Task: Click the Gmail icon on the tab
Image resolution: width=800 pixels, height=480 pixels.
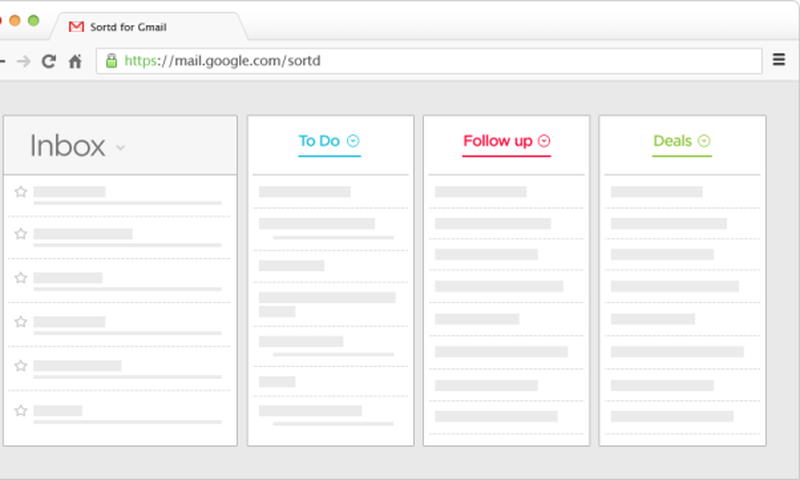Action: (76, 27)
